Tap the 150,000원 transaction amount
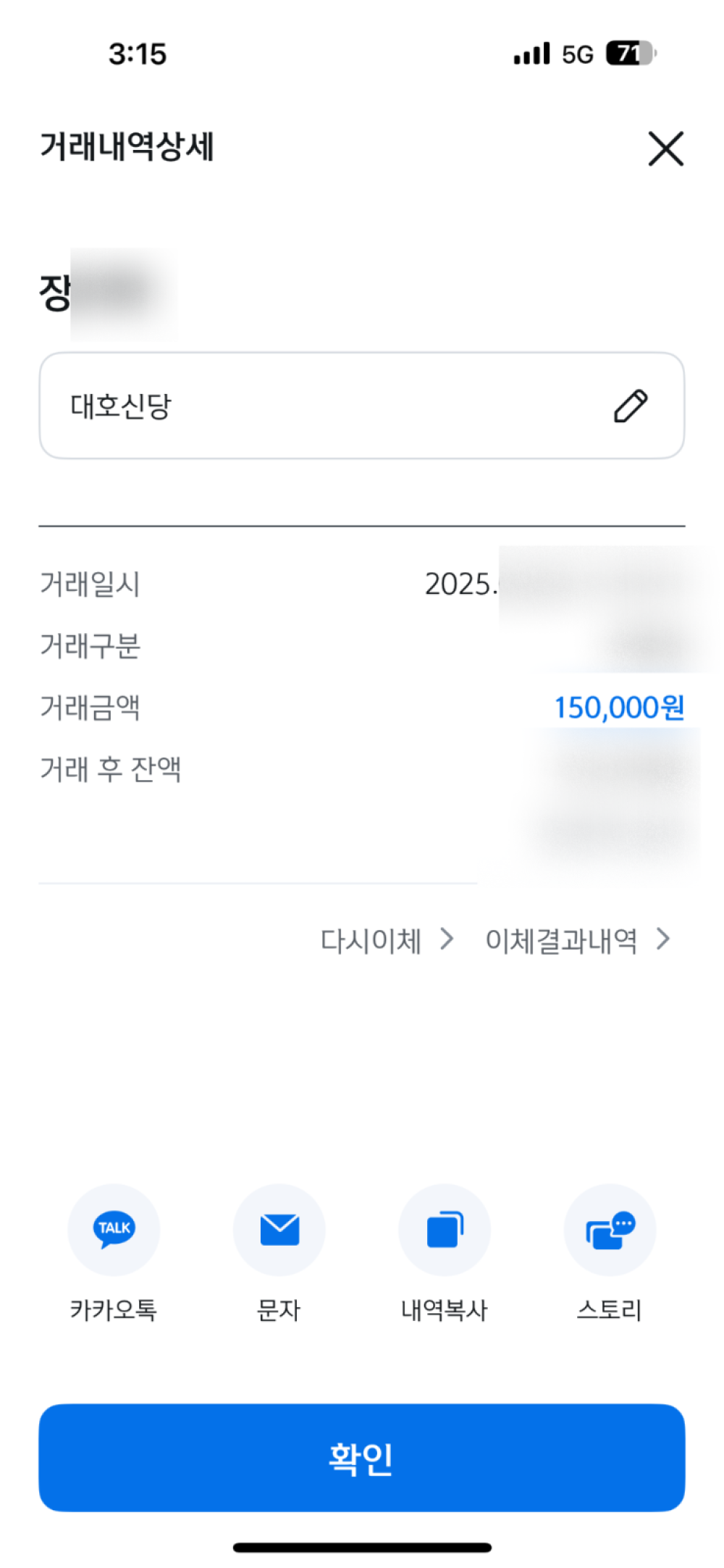The image size is (724, 1568). (619, 708)
